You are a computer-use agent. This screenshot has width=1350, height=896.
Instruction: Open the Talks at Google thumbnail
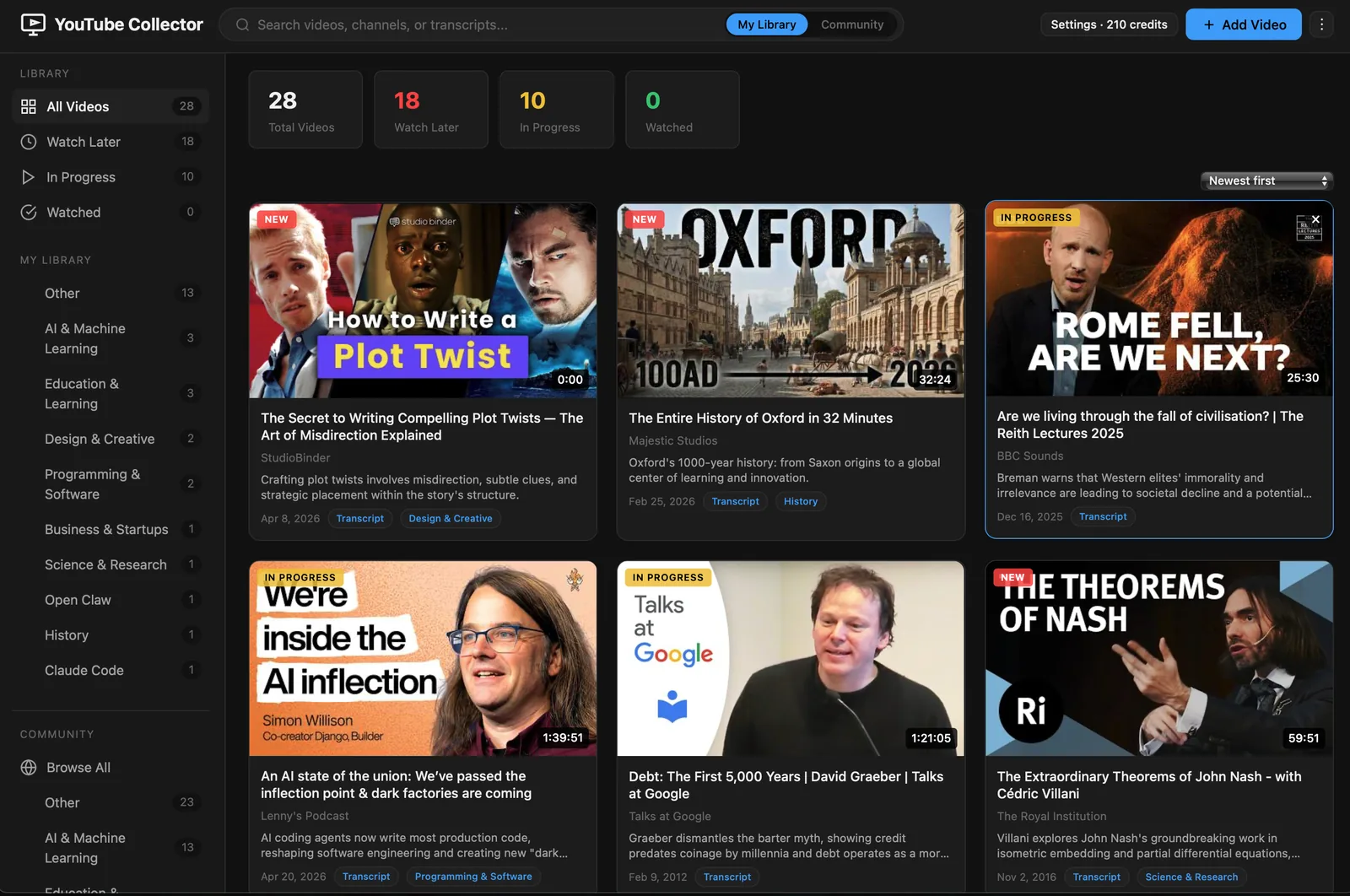pyautogui.click(x=791, y=659)
